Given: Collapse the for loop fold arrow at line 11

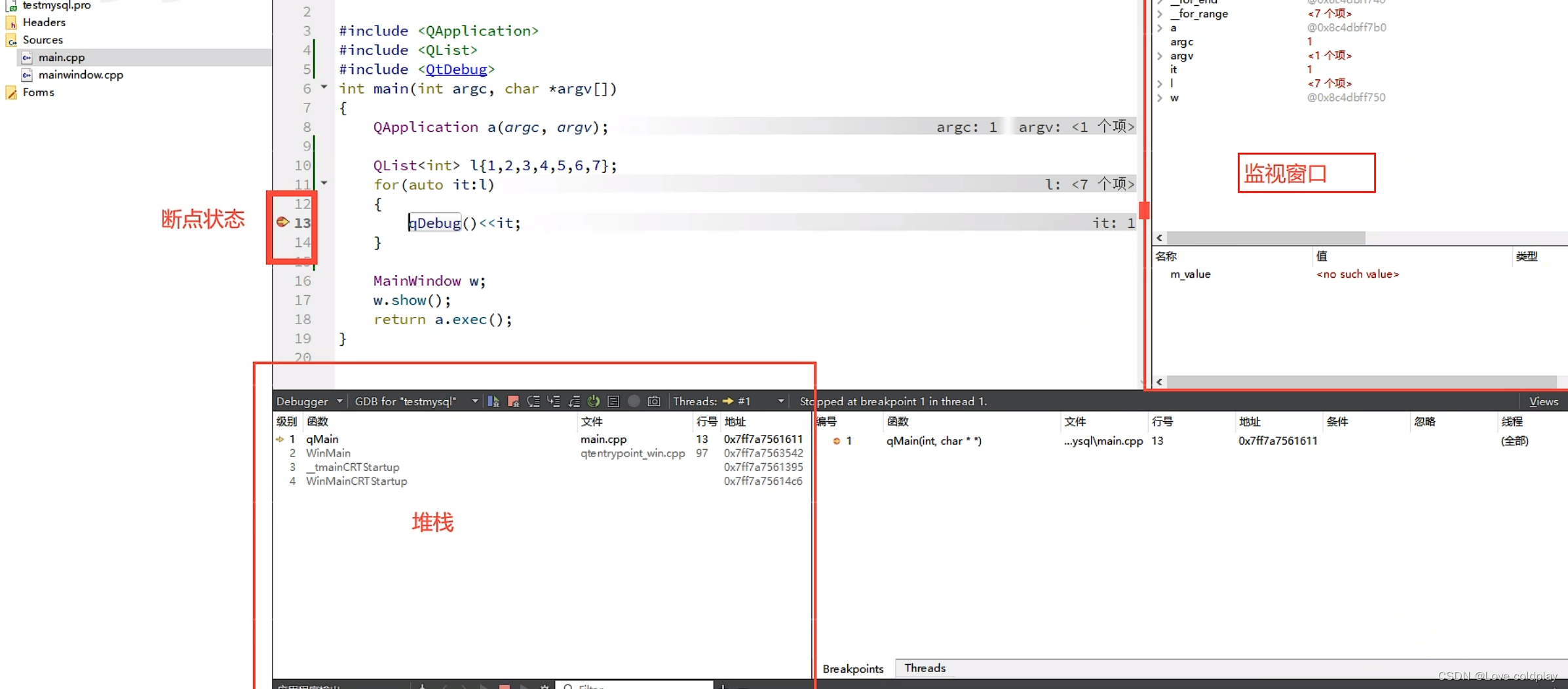Looking at the screenshot, I should 324,183.
